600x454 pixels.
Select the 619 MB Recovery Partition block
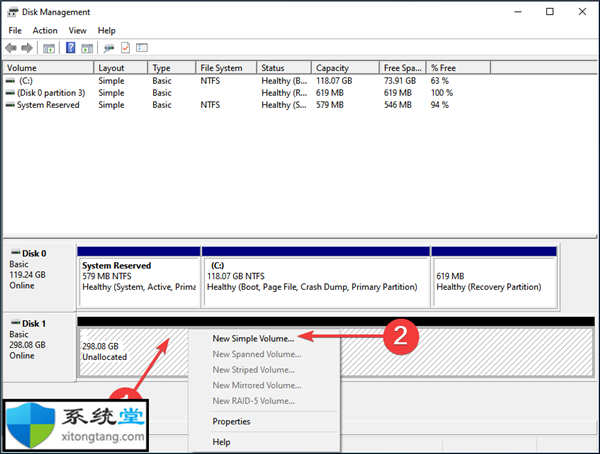click(494, 277)
